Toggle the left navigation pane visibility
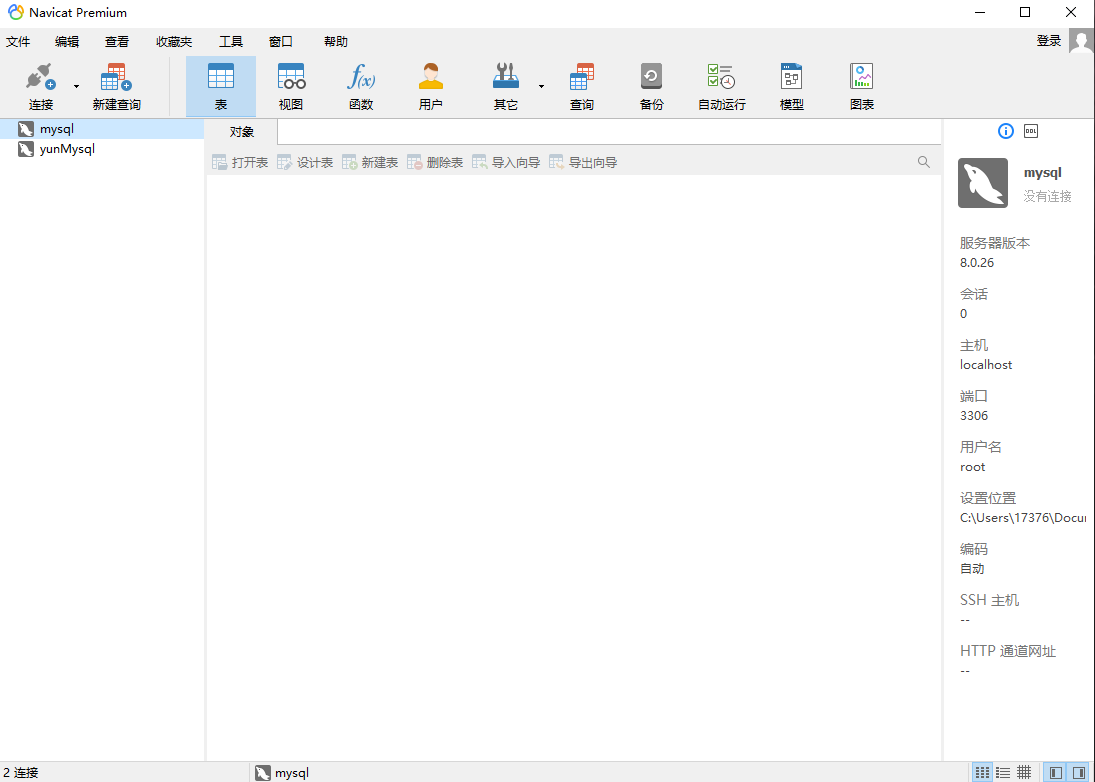This screenshot has width=1095, height=782. click(1054, 772)
